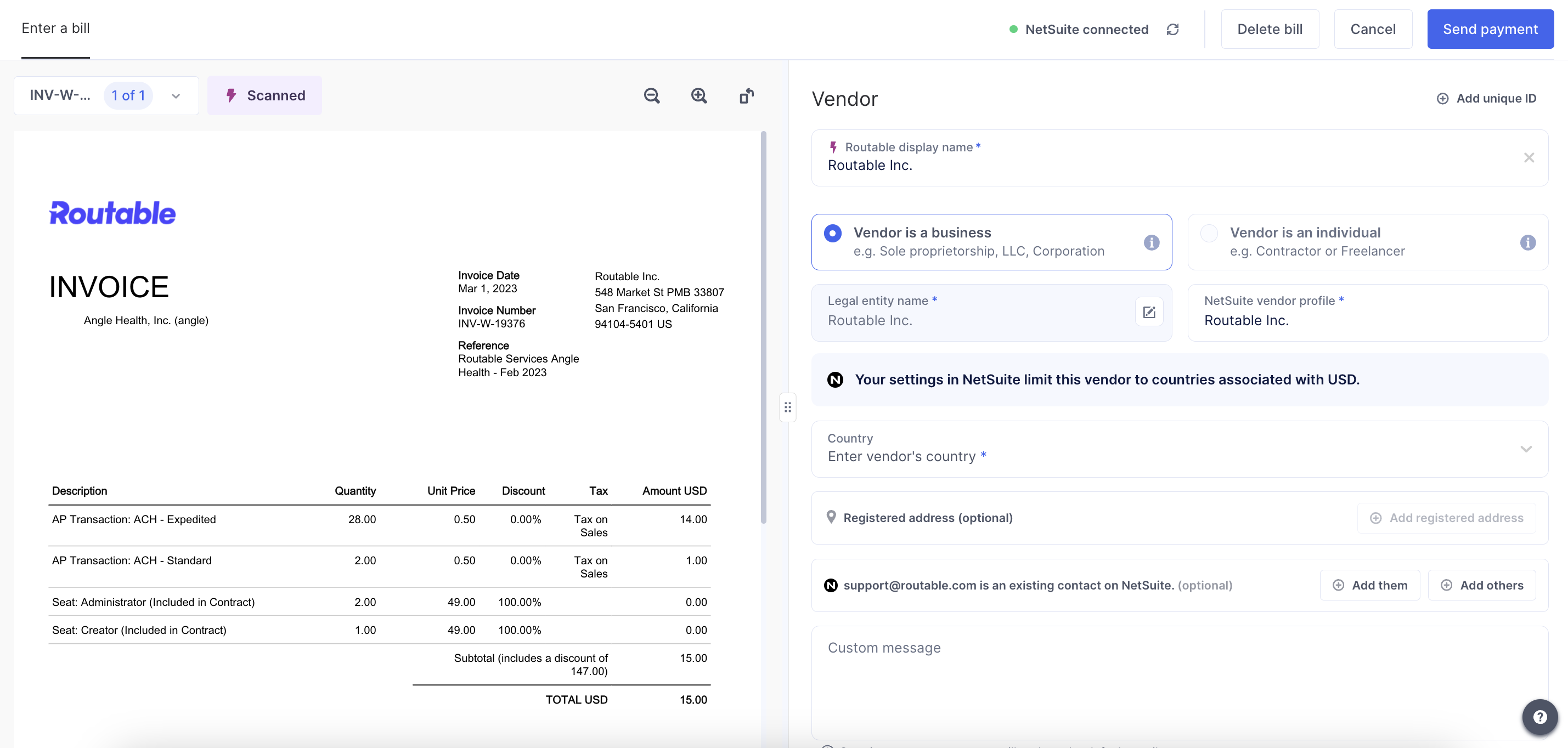Zoom in the invoice preview
1568x748 pixels.
699,95
